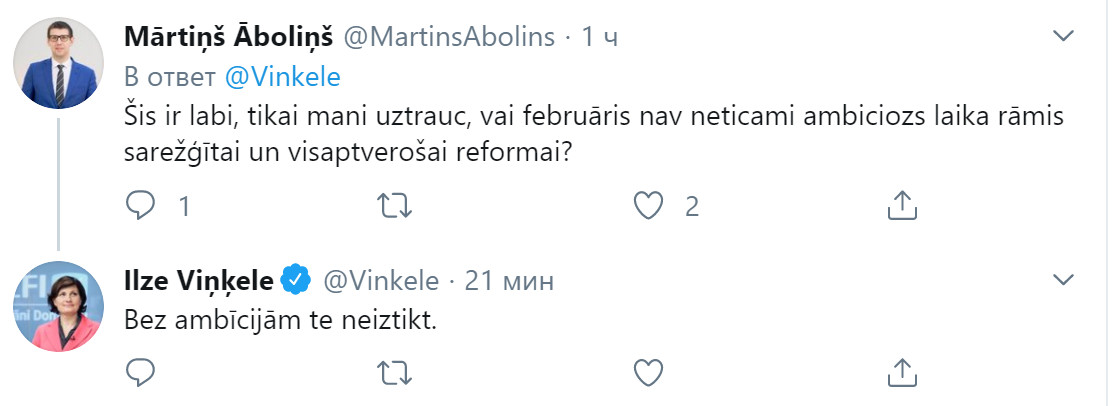Viewport: 1112px width, 406px height.
Task: Expand options menu on Viņķele's tweet
Action: [x=1063, y=280]
